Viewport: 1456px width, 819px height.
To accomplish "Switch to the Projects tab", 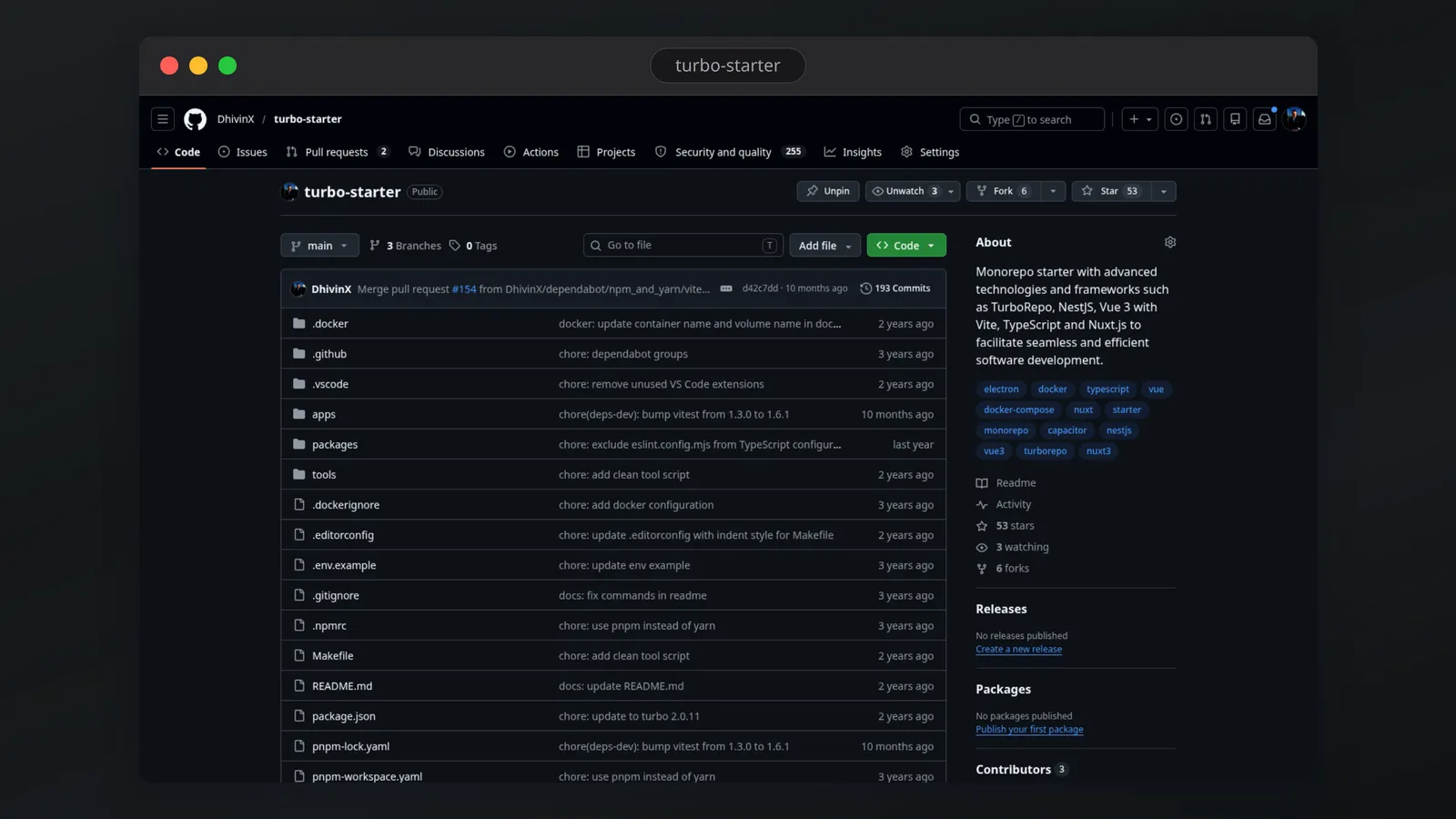I will pyautogui.click(x=606, y=152).
